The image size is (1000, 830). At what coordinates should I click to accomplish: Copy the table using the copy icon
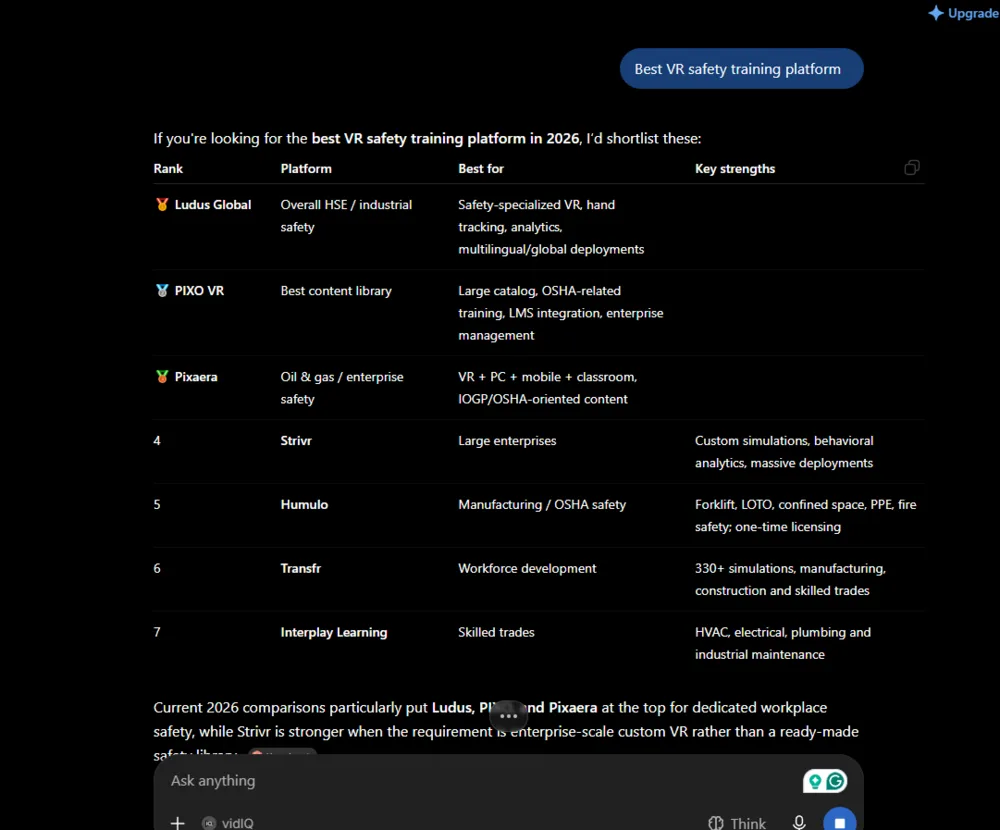pos(911,168)
